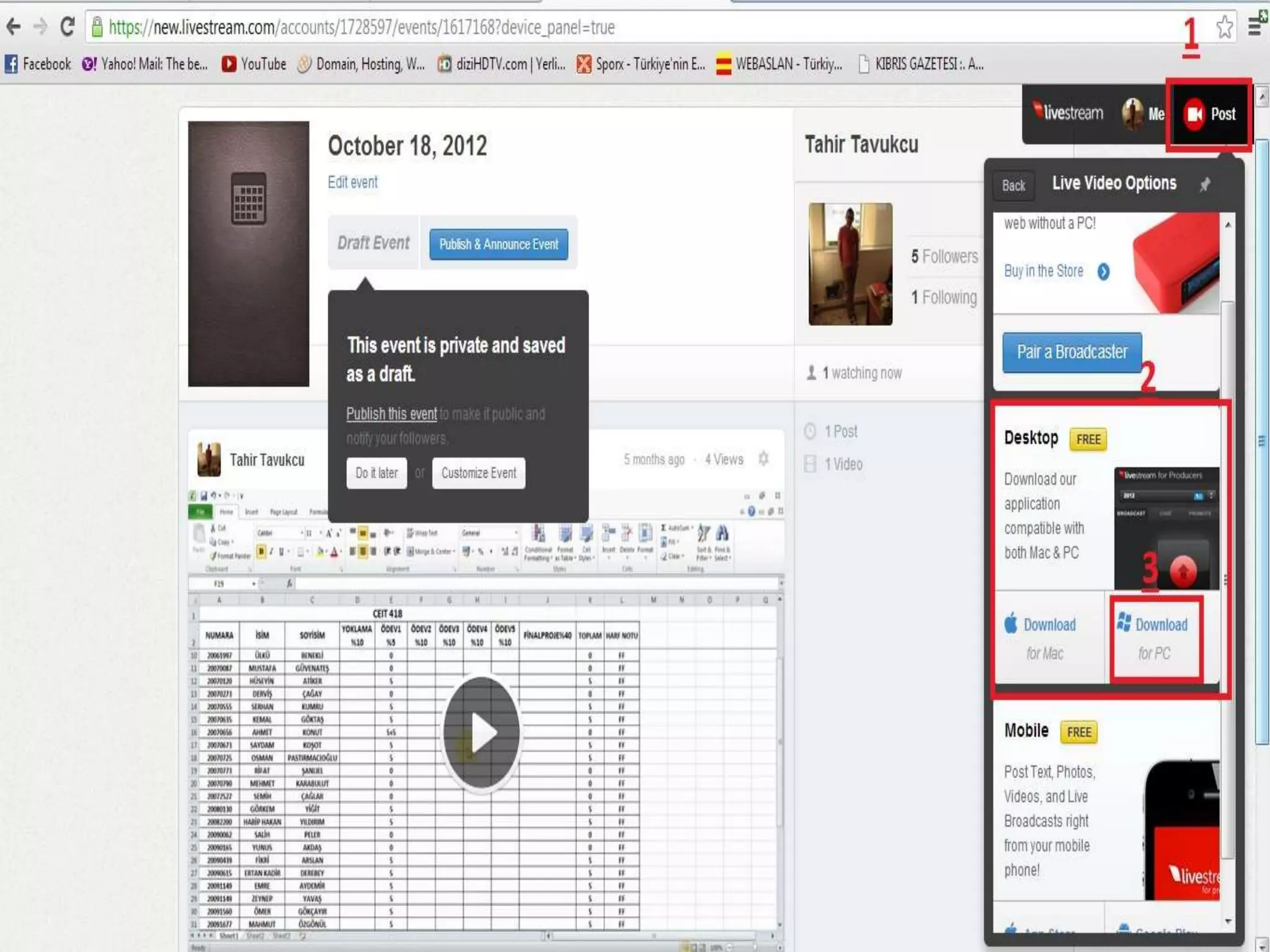Viewport: 1270px width, 952px height.
Task: Click the livestream logo in header
Action: (1068, 113)
